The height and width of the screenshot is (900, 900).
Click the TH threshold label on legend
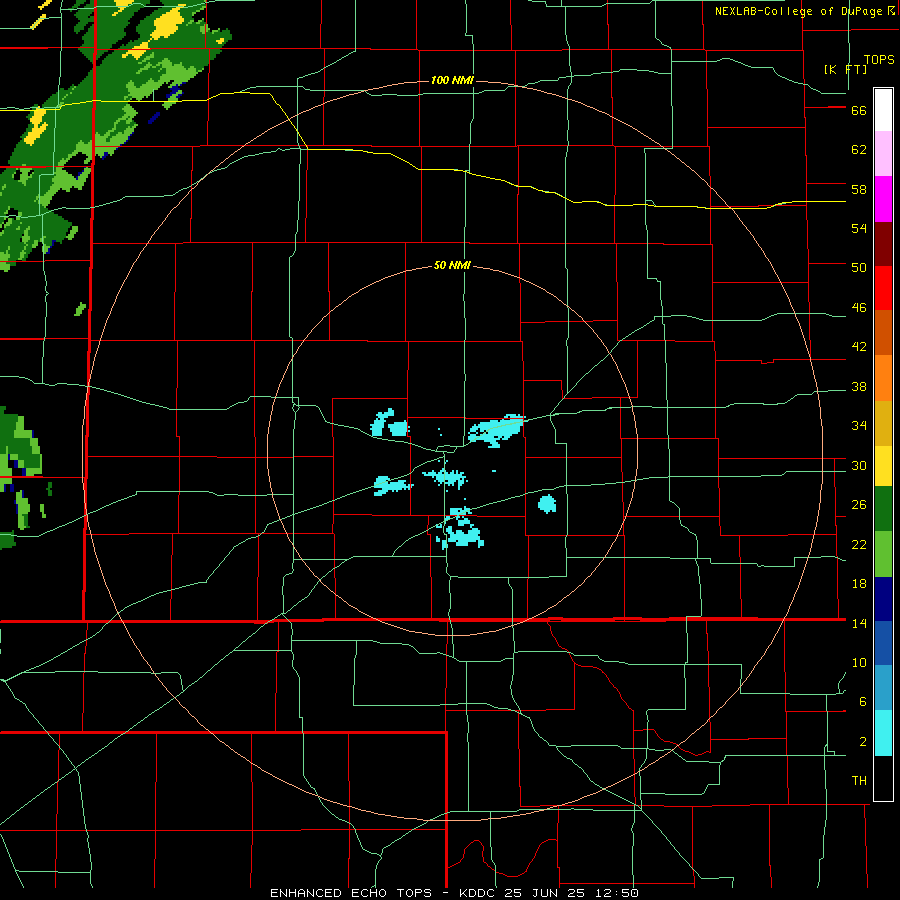pos(859,781)
